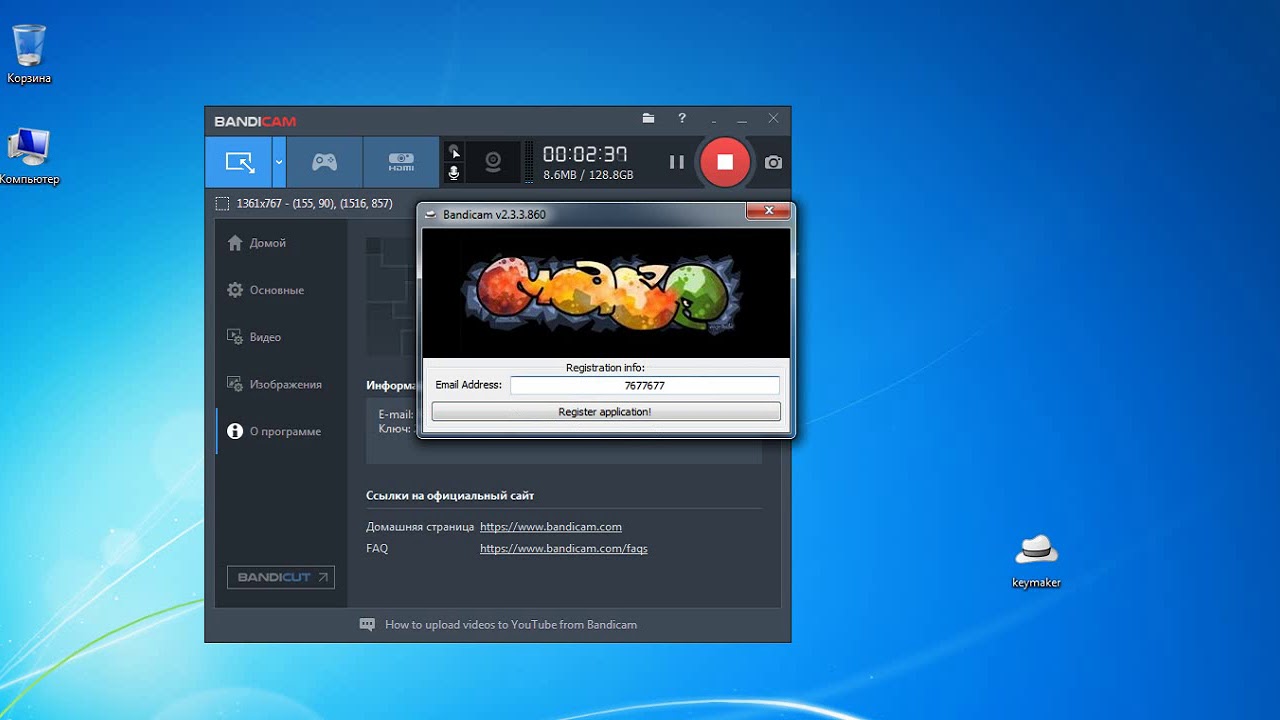Image resolution: width=1280 pixels, height=720 pixels.
Task: Select the Компьютер desktop icon
Action: click(x=29, y=156)
